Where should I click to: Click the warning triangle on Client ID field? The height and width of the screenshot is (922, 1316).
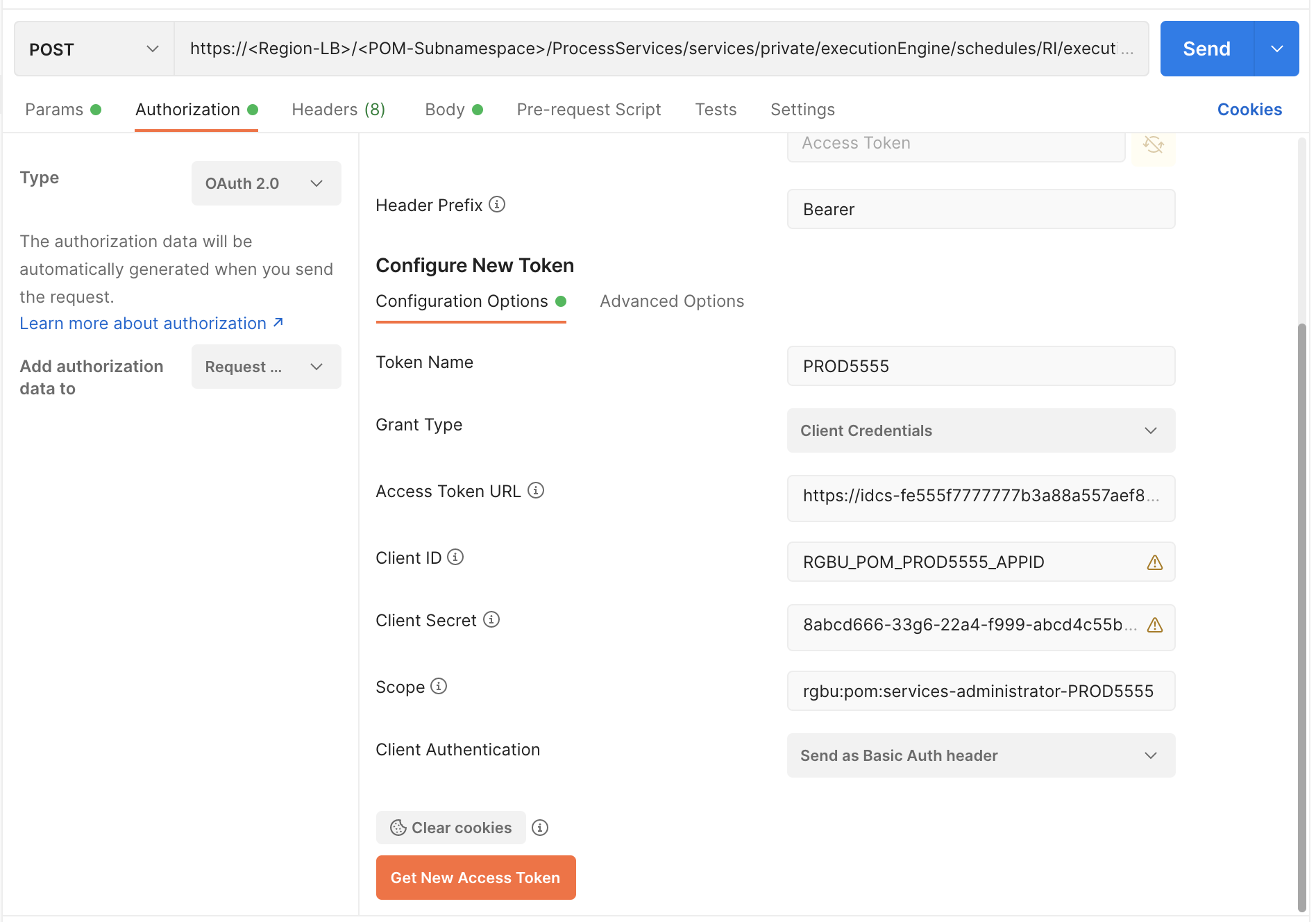1155,562
